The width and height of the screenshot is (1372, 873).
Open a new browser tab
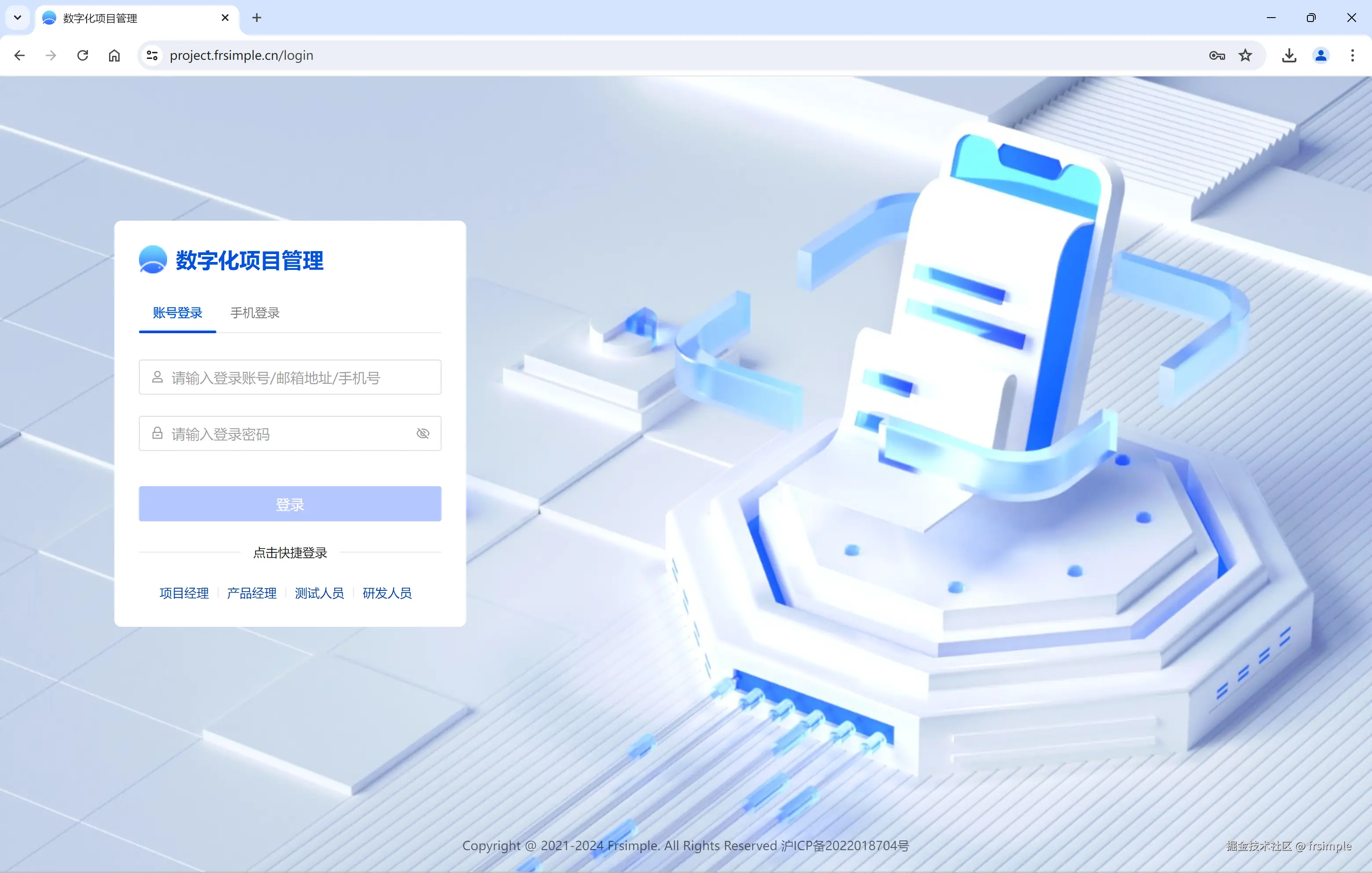257,18
